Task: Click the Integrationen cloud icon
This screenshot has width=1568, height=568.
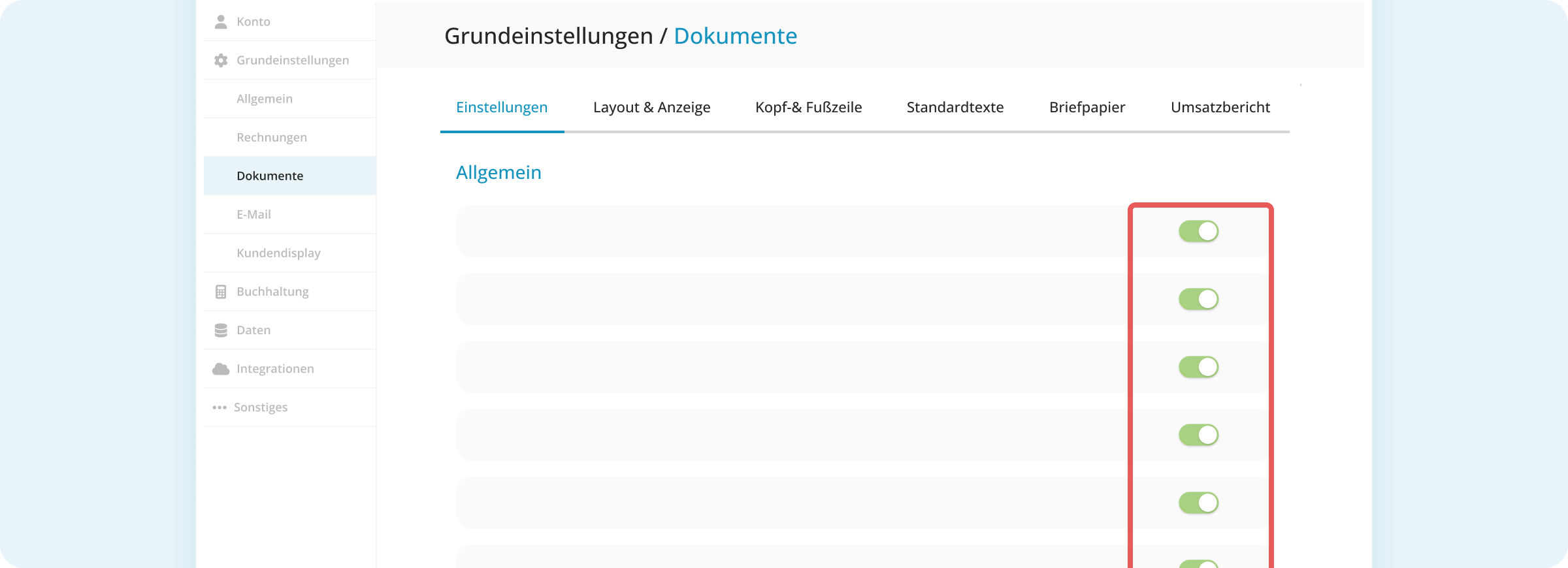Action: pyautogui.click(x=221, y=369)
